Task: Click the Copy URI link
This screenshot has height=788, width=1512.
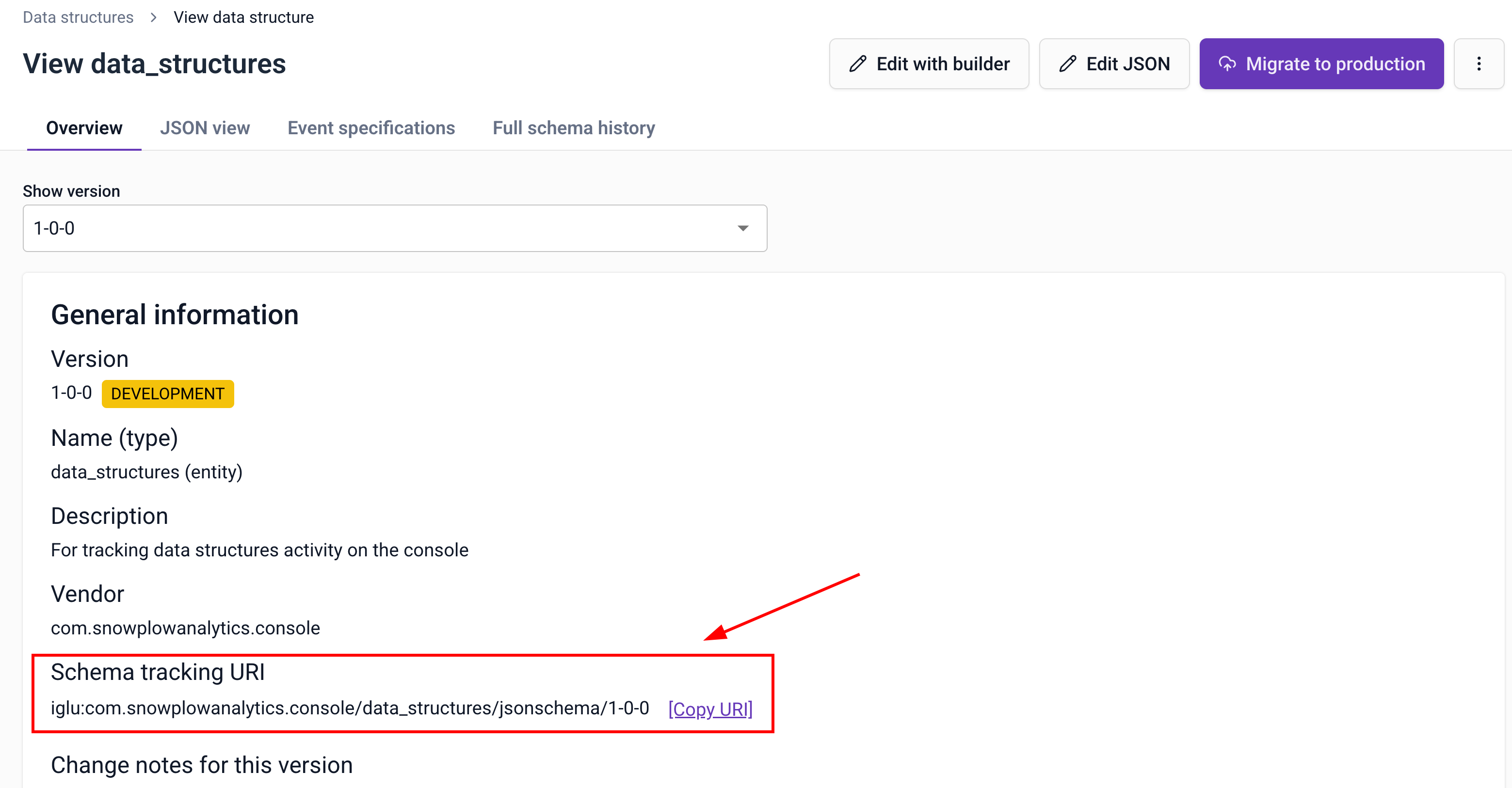Action: (710, 709)
